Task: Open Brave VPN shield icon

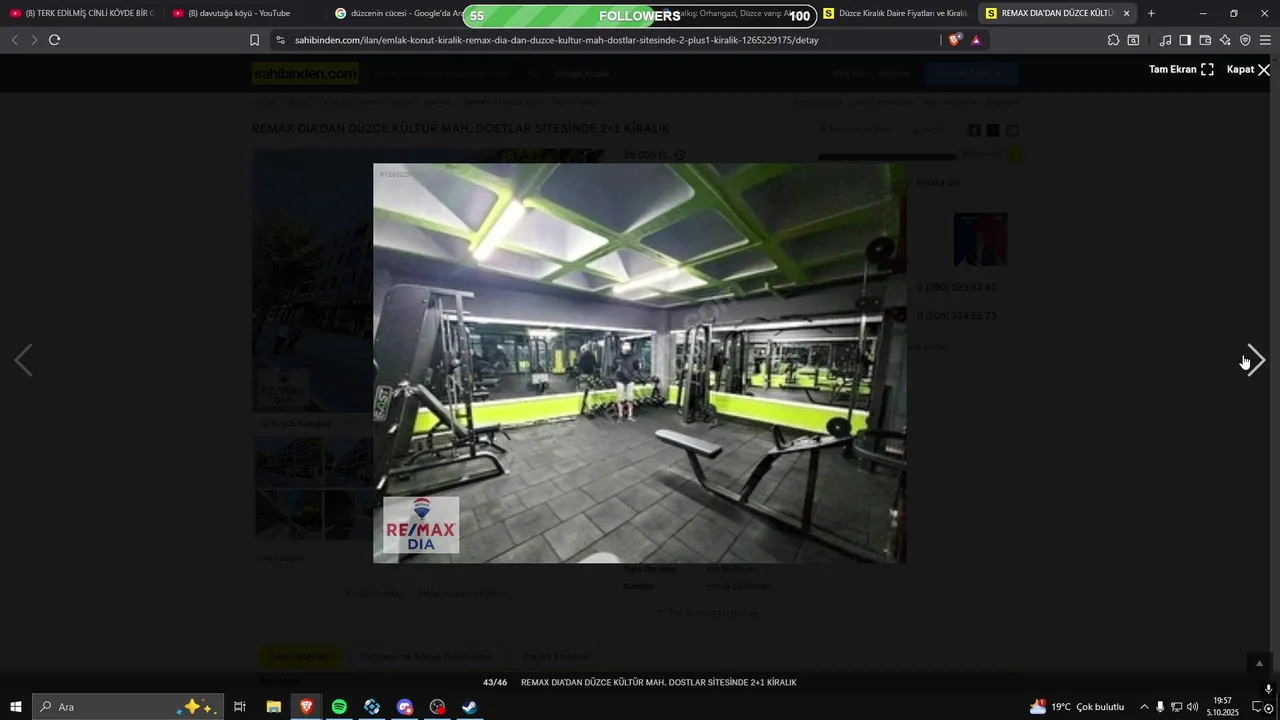Action: [x=1245, y=40]
